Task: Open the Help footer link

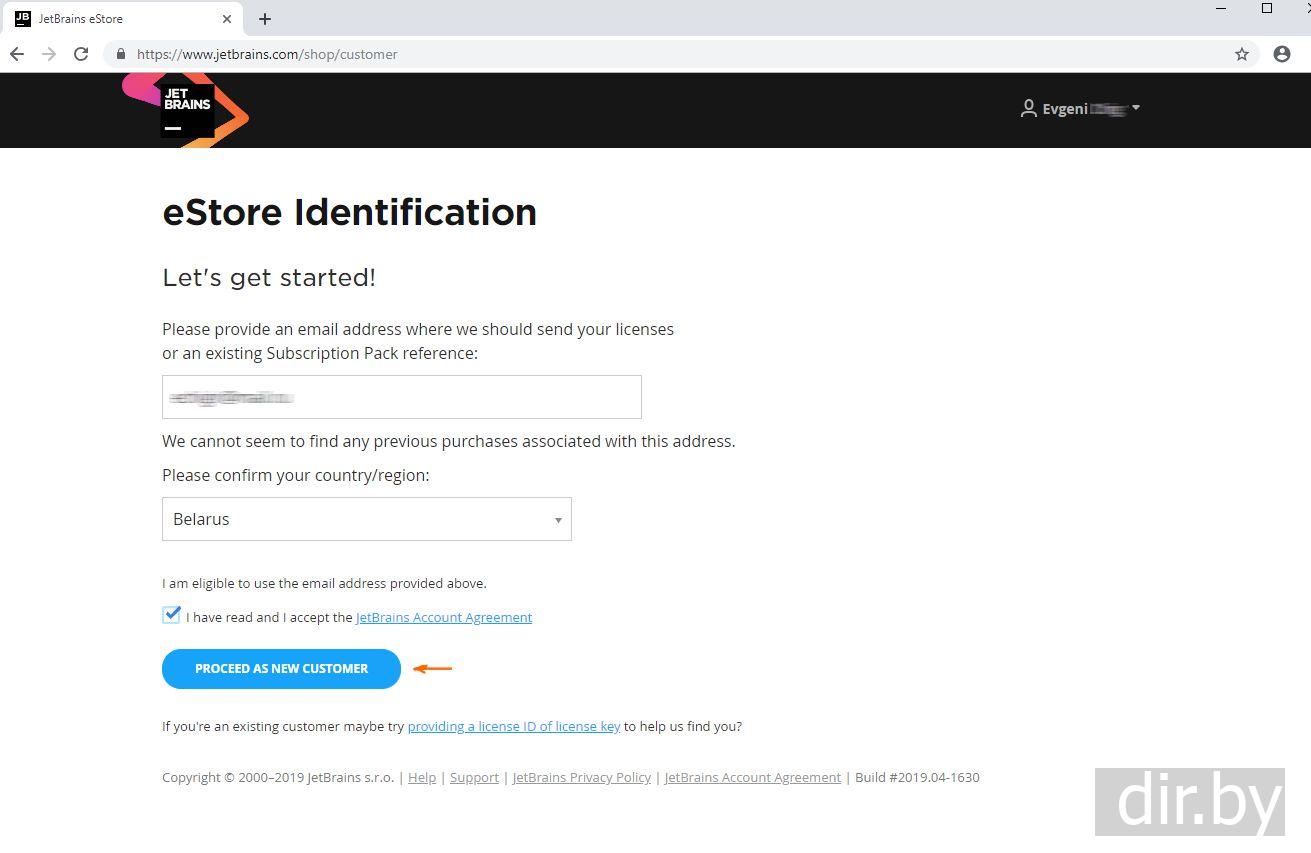Action: [x=422, y=777]
